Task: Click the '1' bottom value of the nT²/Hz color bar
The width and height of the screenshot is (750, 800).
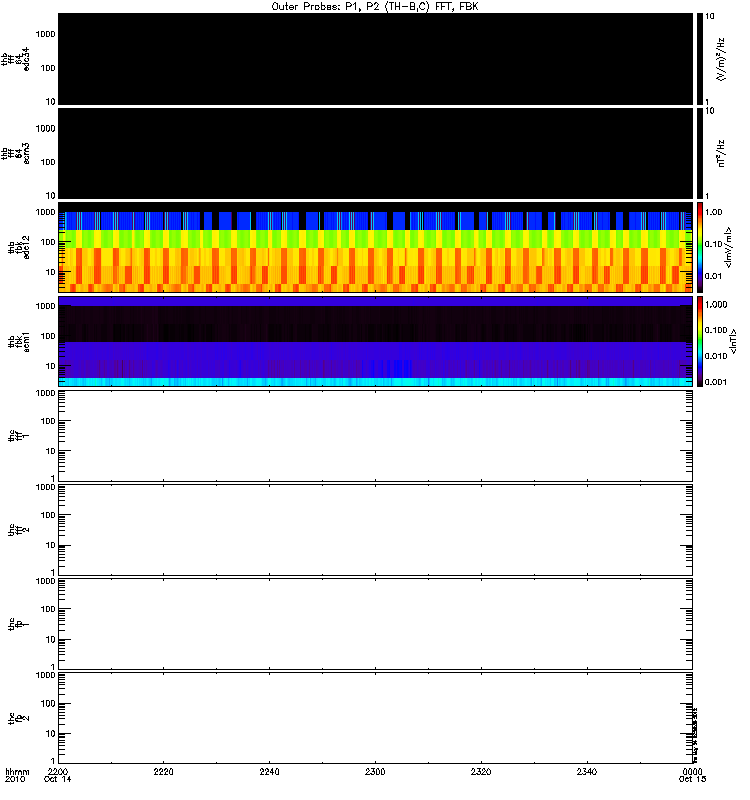Action: (x=707, y=196)
